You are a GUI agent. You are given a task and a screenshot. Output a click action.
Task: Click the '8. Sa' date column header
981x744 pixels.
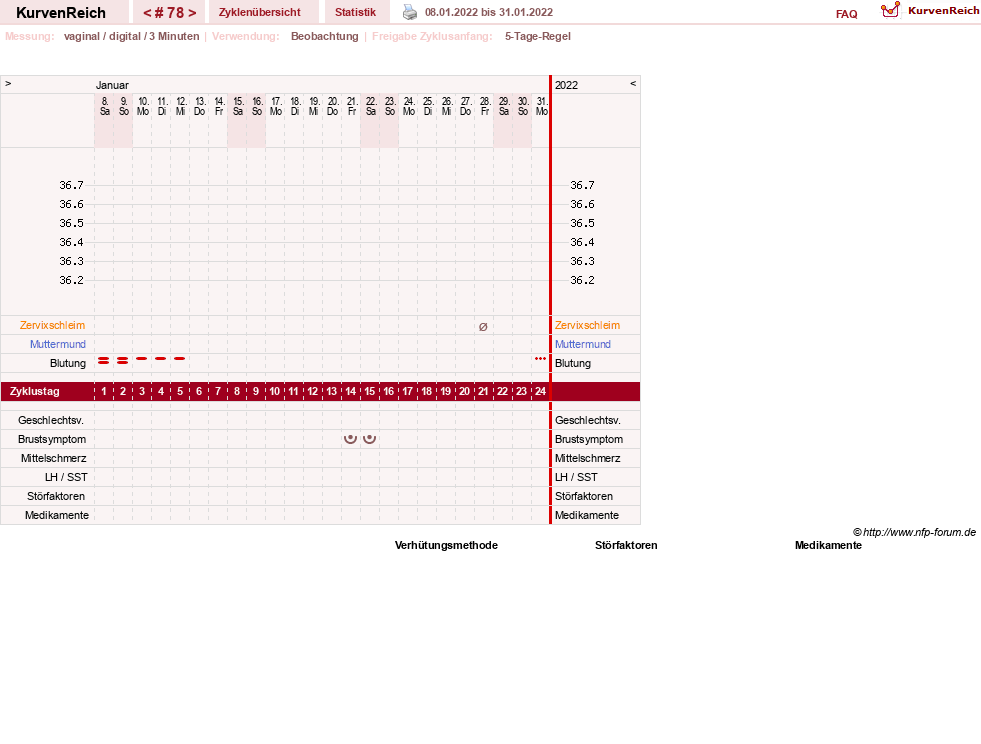(104, 106)
